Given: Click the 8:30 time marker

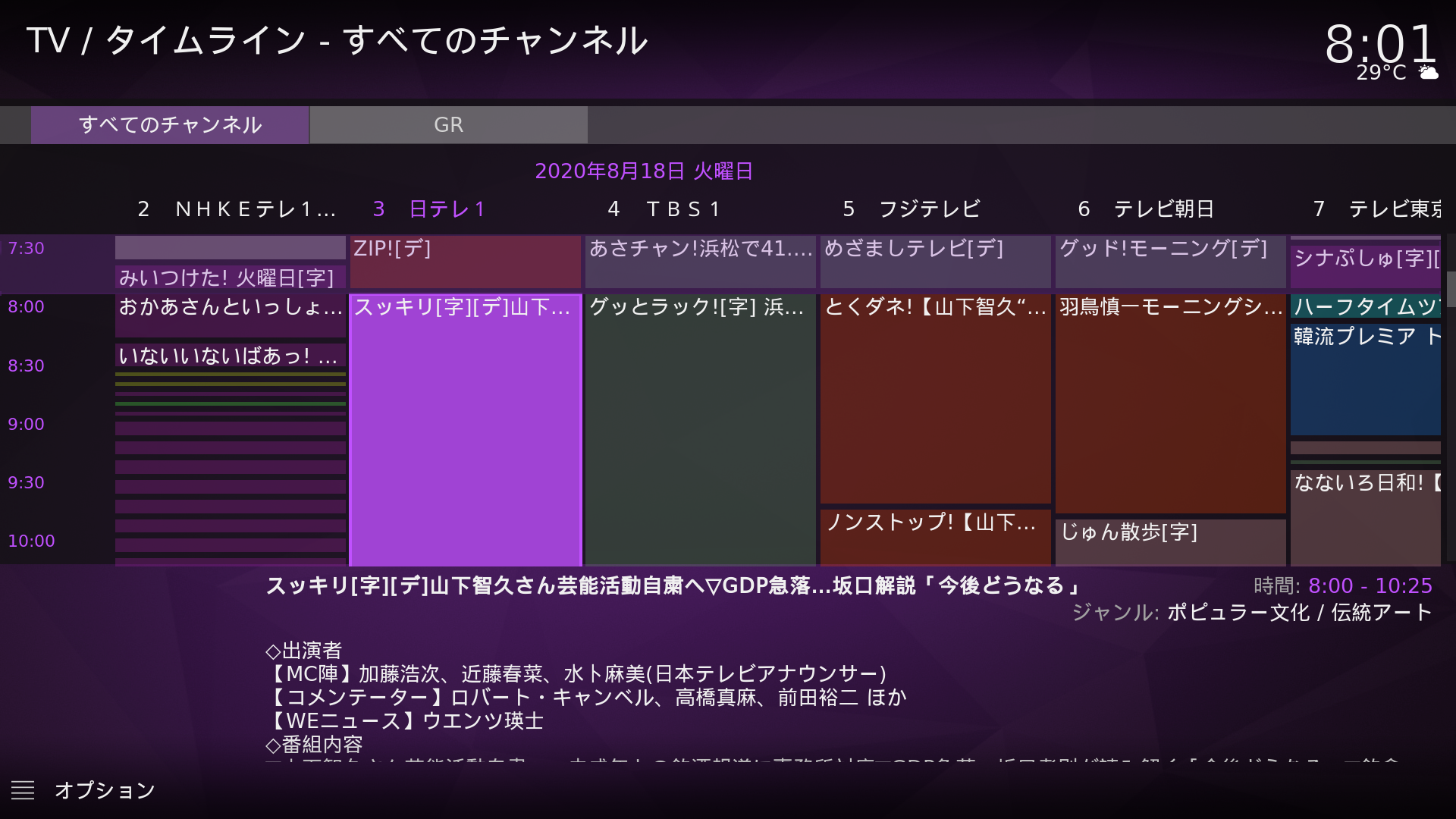Looking at the screenshot, I should coord(26,366).
